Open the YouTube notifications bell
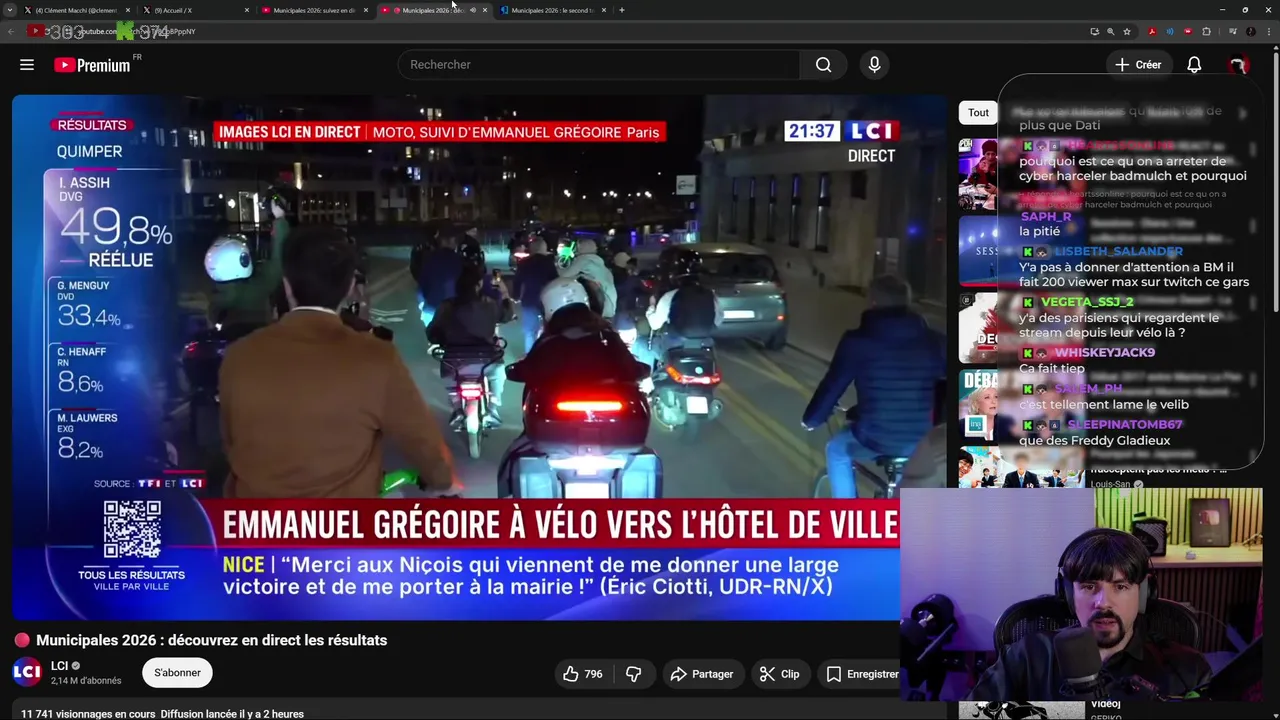The width and height of the screenshot is (1280, 720). point(1194,65)
